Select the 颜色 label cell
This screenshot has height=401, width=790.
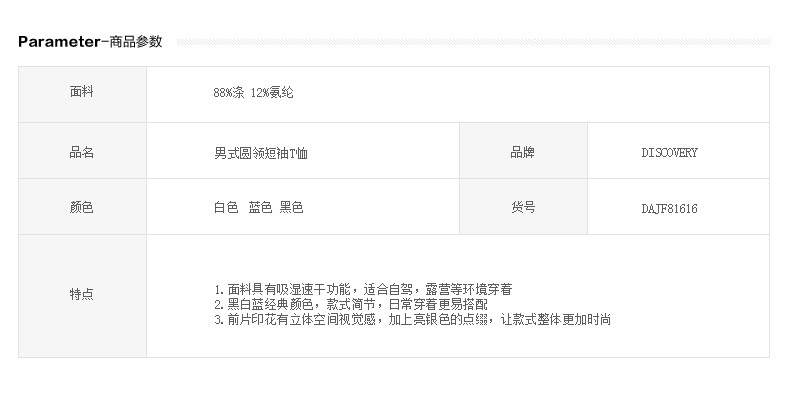click(x=82, y=207)
